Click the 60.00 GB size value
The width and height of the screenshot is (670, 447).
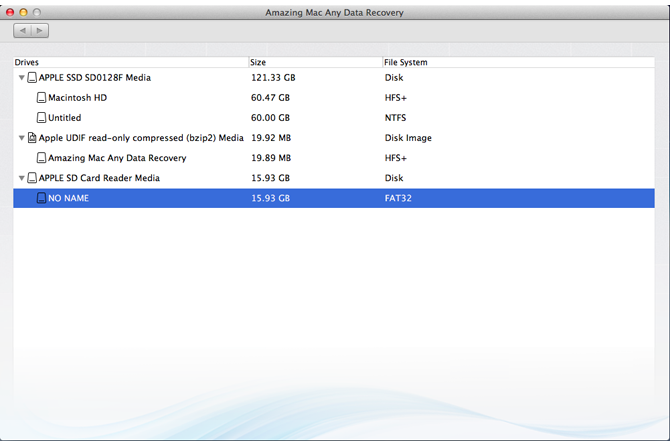pyautogui.click(x=270, y=118)
